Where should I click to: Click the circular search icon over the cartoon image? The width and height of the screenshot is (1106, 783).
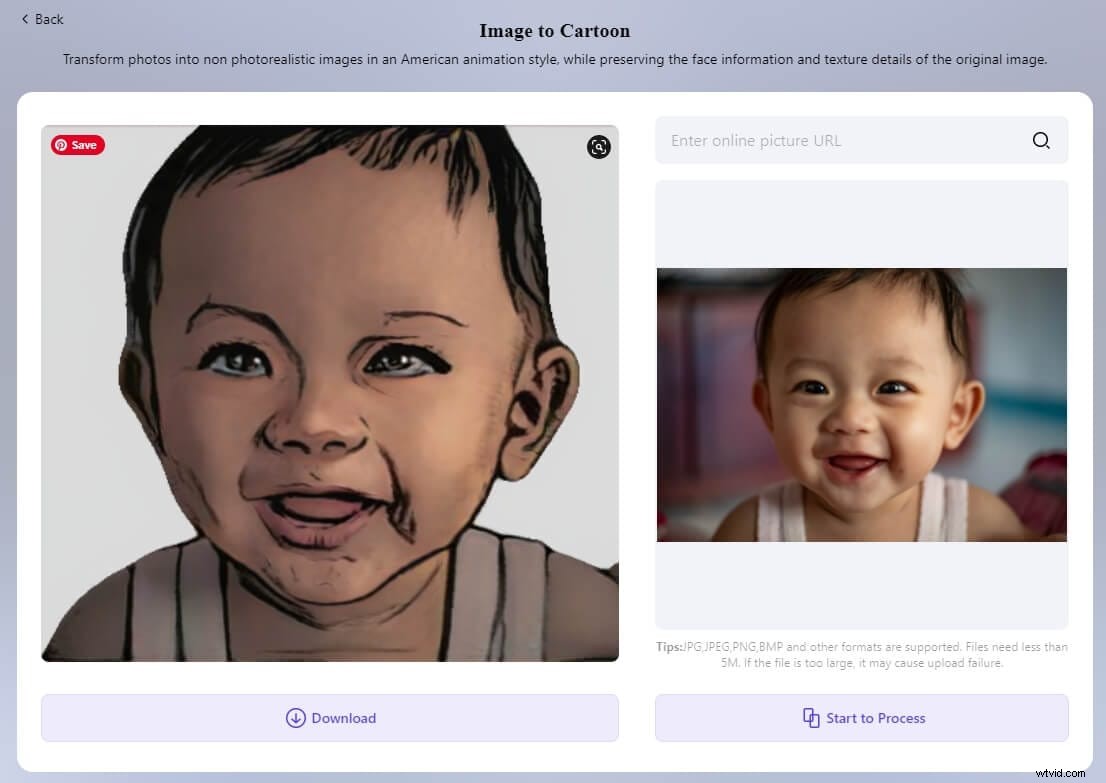(598, 147)
